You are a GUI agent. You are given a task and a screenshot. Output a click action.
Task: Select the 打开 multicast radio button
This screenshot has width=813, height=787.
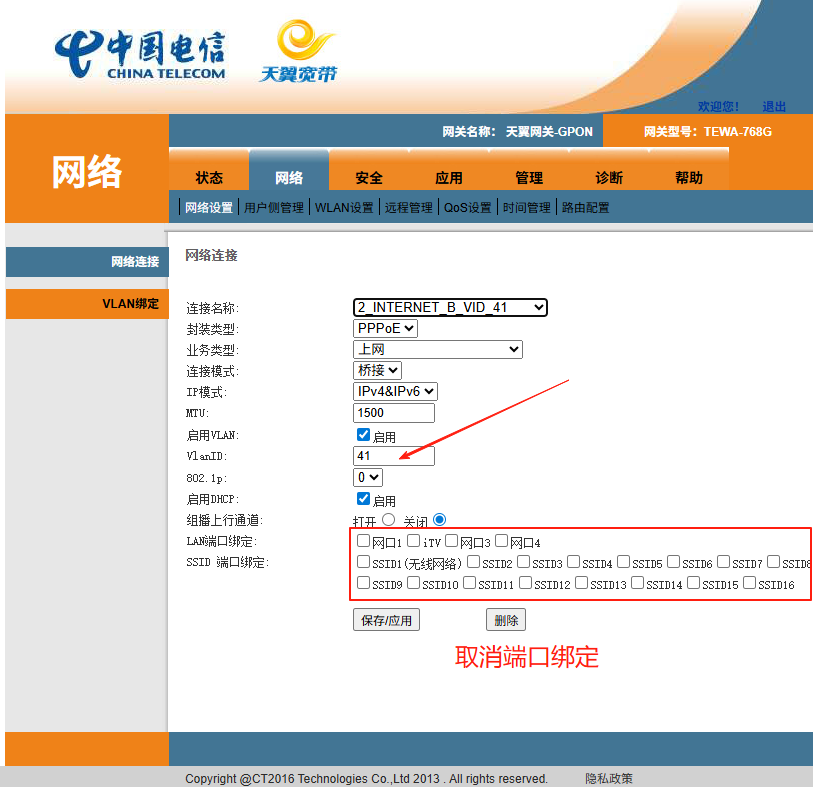click(389, 519)
